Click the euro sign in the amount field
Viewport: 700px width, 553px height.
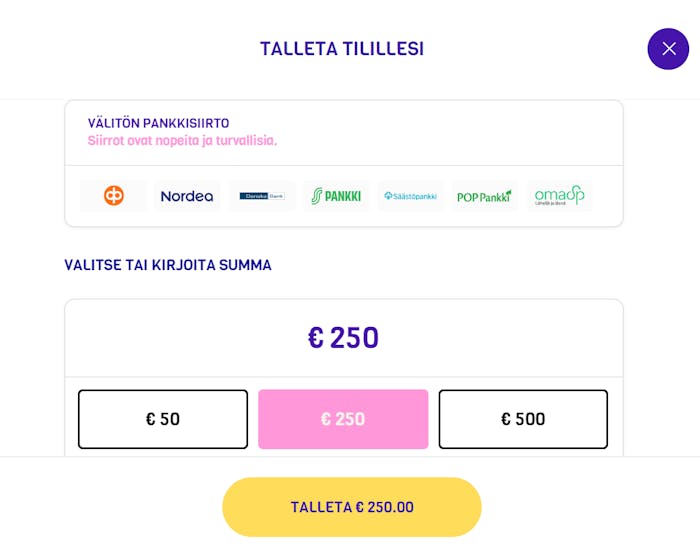coord(316,337)
